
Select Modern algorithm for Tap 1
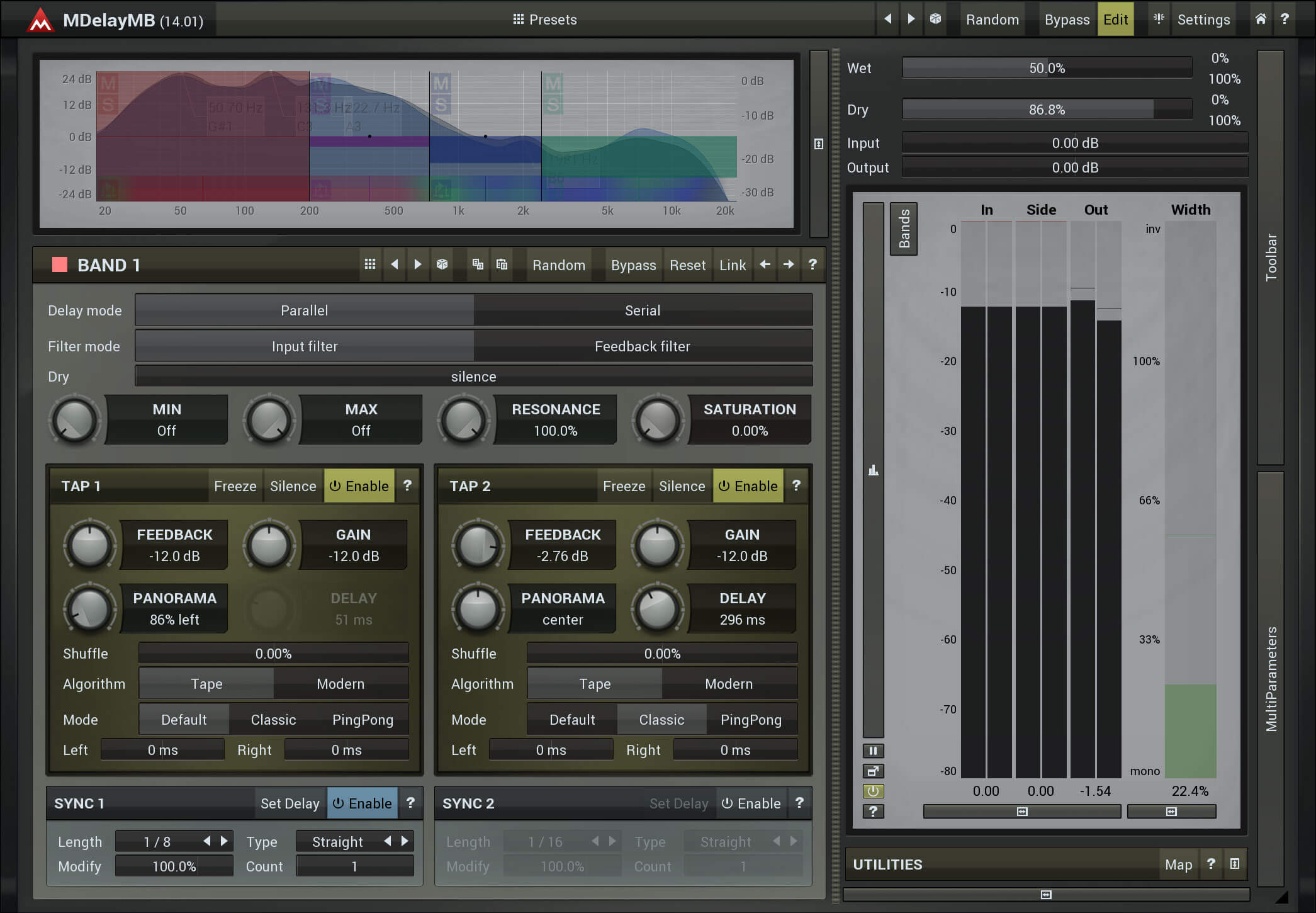tap(340, 684)
